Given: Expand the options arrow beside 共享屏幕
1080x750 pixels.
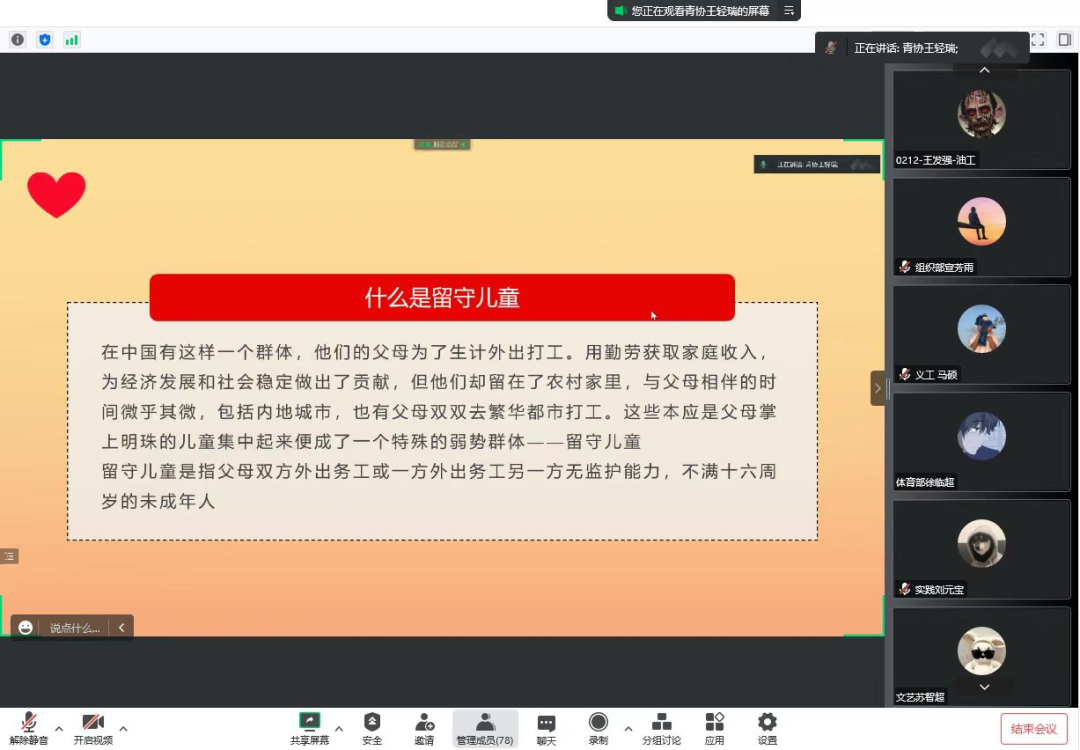Looking at the screenshot, I should (x=339, y=728).
